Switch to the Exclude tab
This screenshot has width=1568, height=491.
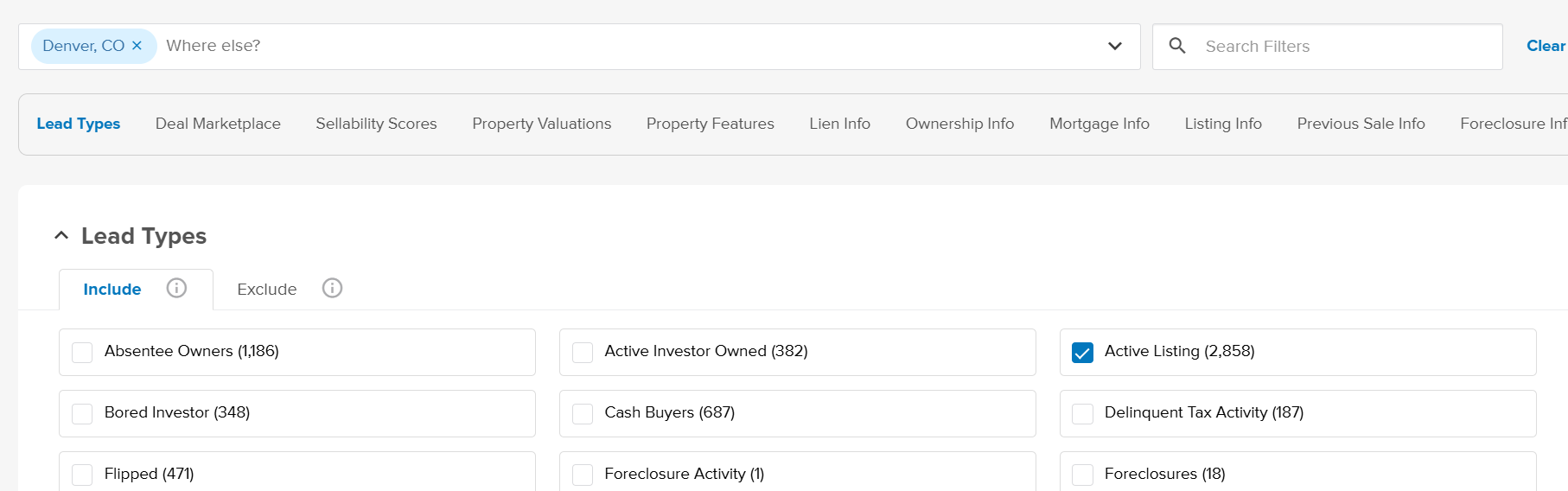[266, 290]
